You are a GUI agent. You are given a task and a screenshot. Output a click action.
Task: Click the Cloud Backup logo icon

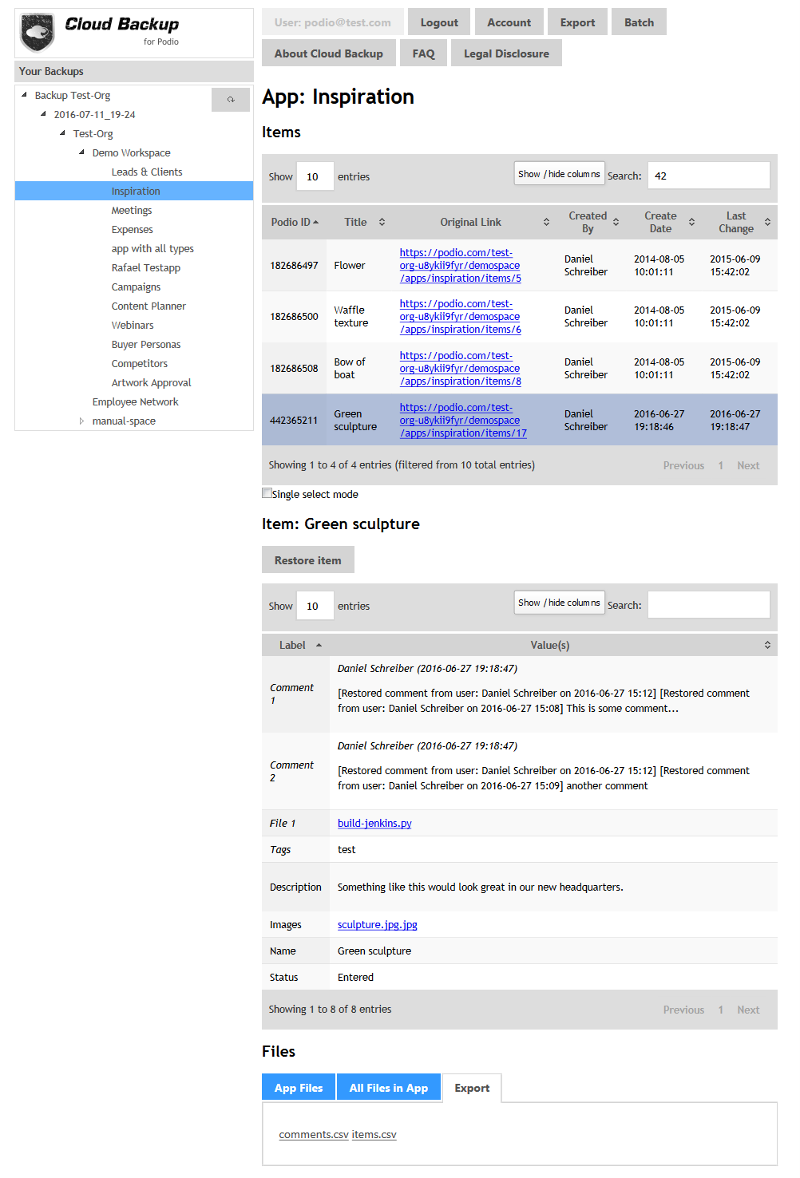point(37,32)
